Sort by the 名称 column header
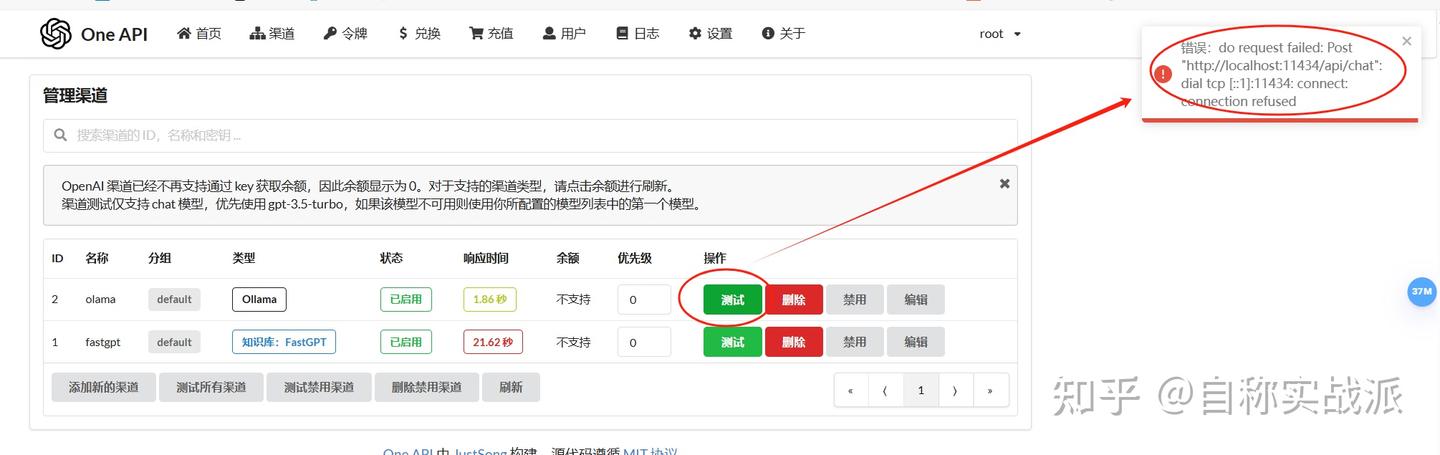This screenshot has height=455, width=1440. click(97, 258)
